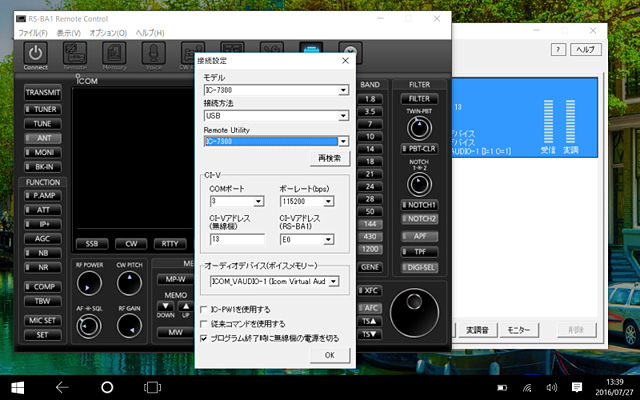Click the モニター button
The height and width of the screenshot is (400, 640).
(x=519, y=330)
